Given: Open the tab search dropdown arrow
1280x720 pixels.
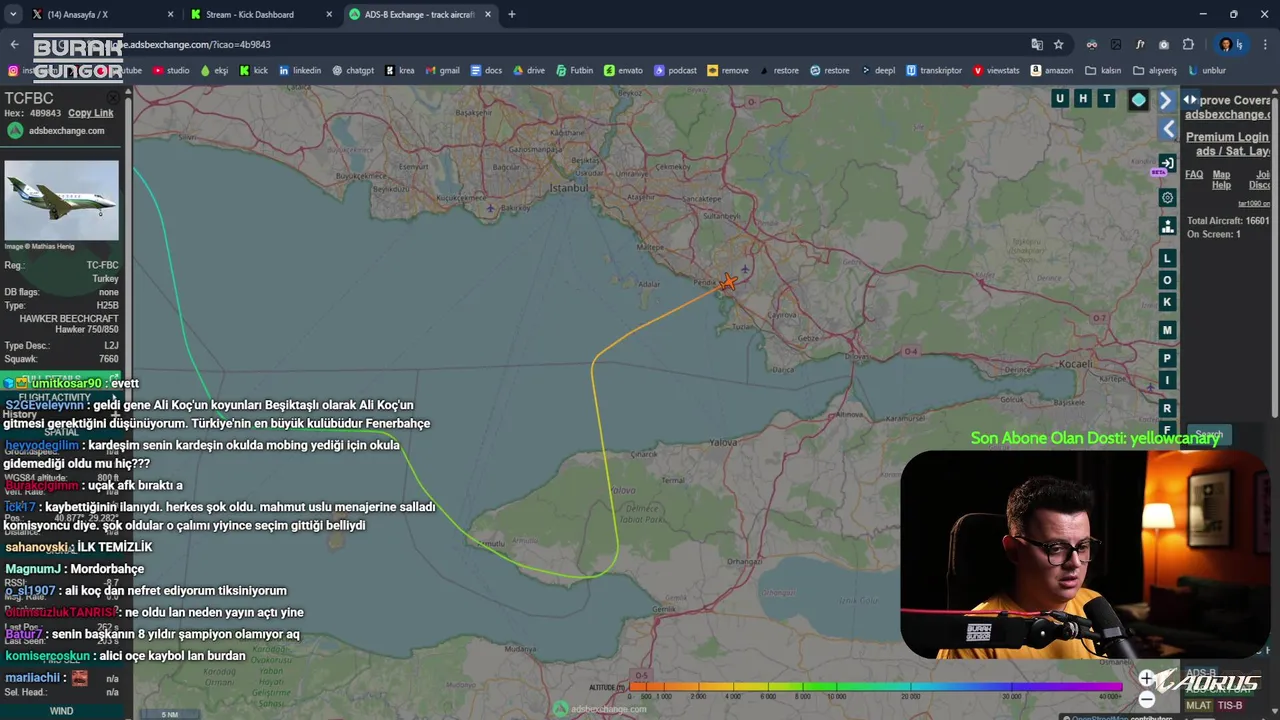Looking at the screenshot, I should [x=13, y=14].
